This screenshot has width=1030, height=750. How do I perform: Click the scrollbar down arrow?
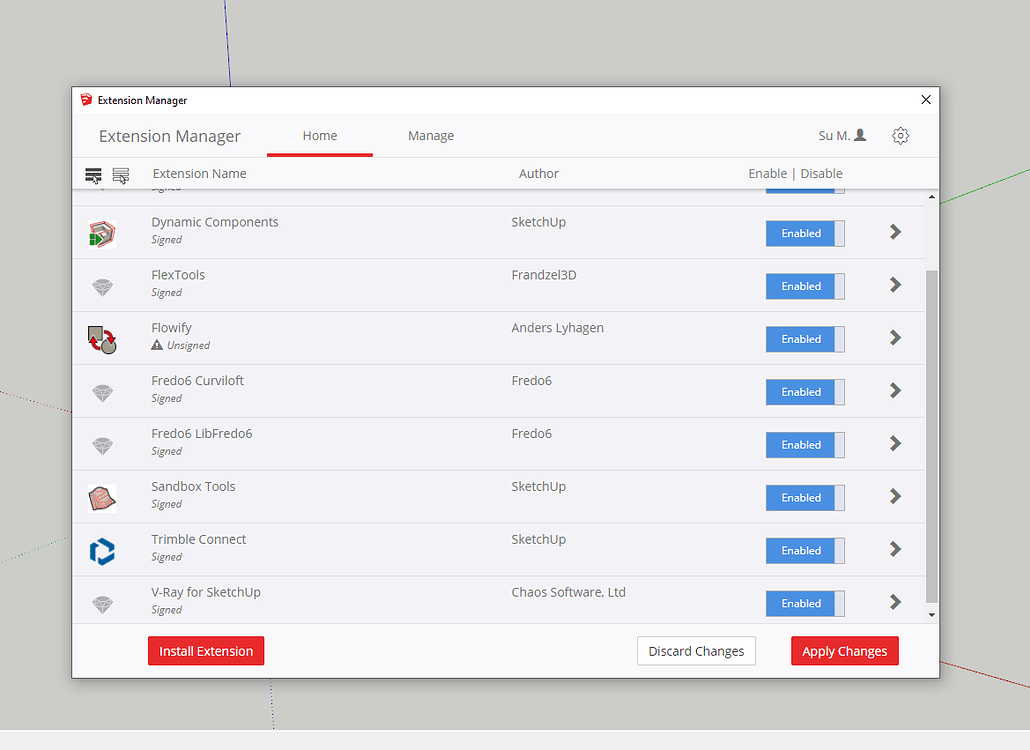coord(931,615)
